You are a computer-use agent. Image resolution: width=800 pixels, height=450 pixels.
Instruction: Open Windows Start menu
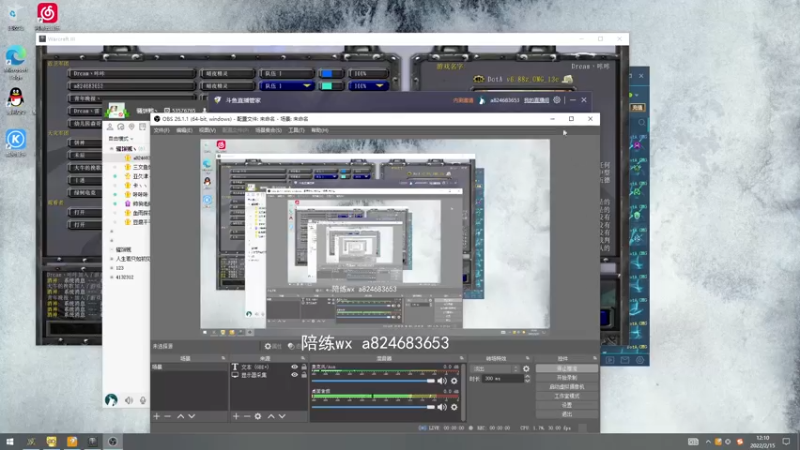point(10,441)
